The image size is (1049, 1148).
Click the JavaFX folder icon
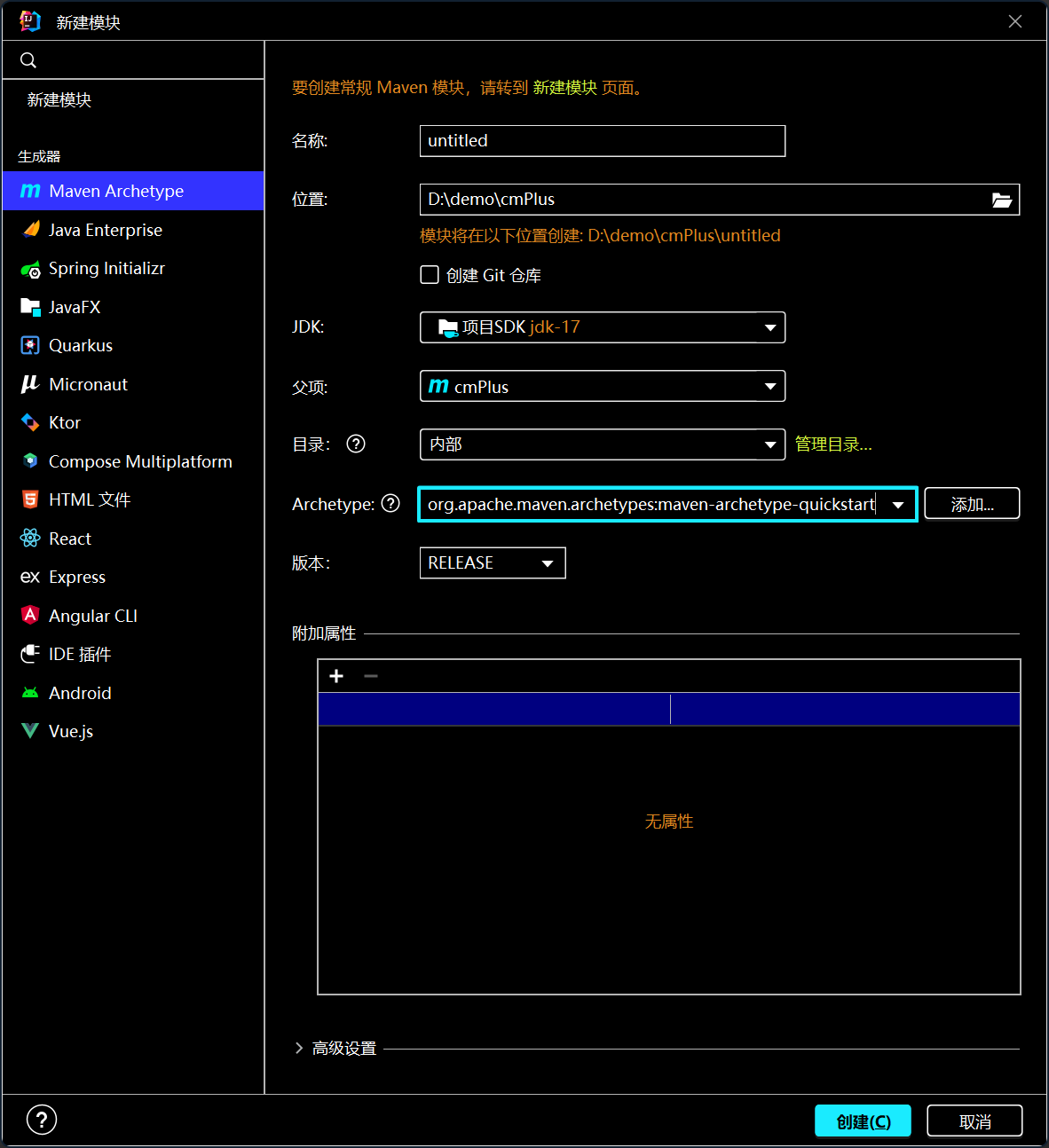pyautogui.click(x=30, y=307)
